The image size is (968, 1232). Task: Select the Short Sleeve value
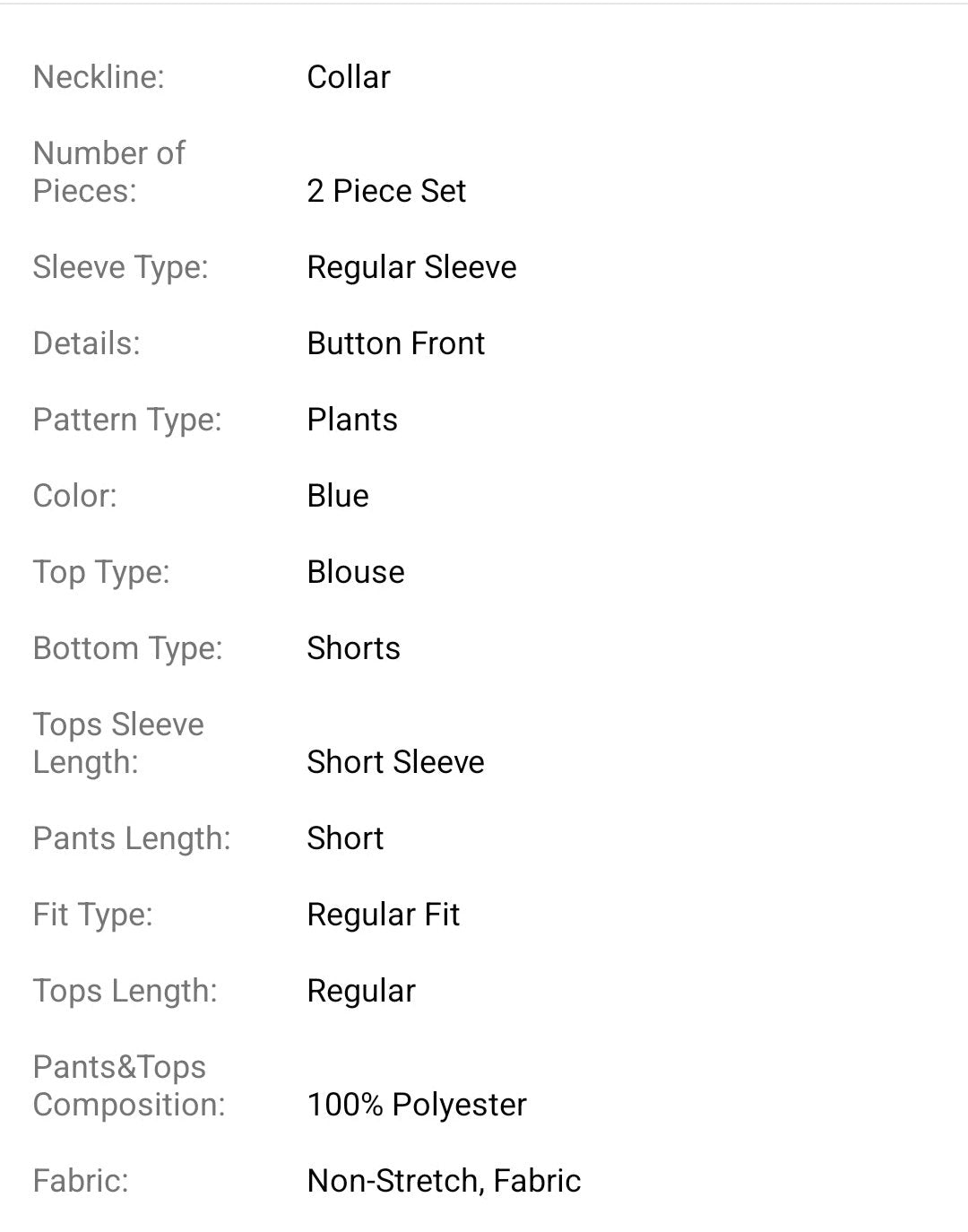click(x=395, y=762)
